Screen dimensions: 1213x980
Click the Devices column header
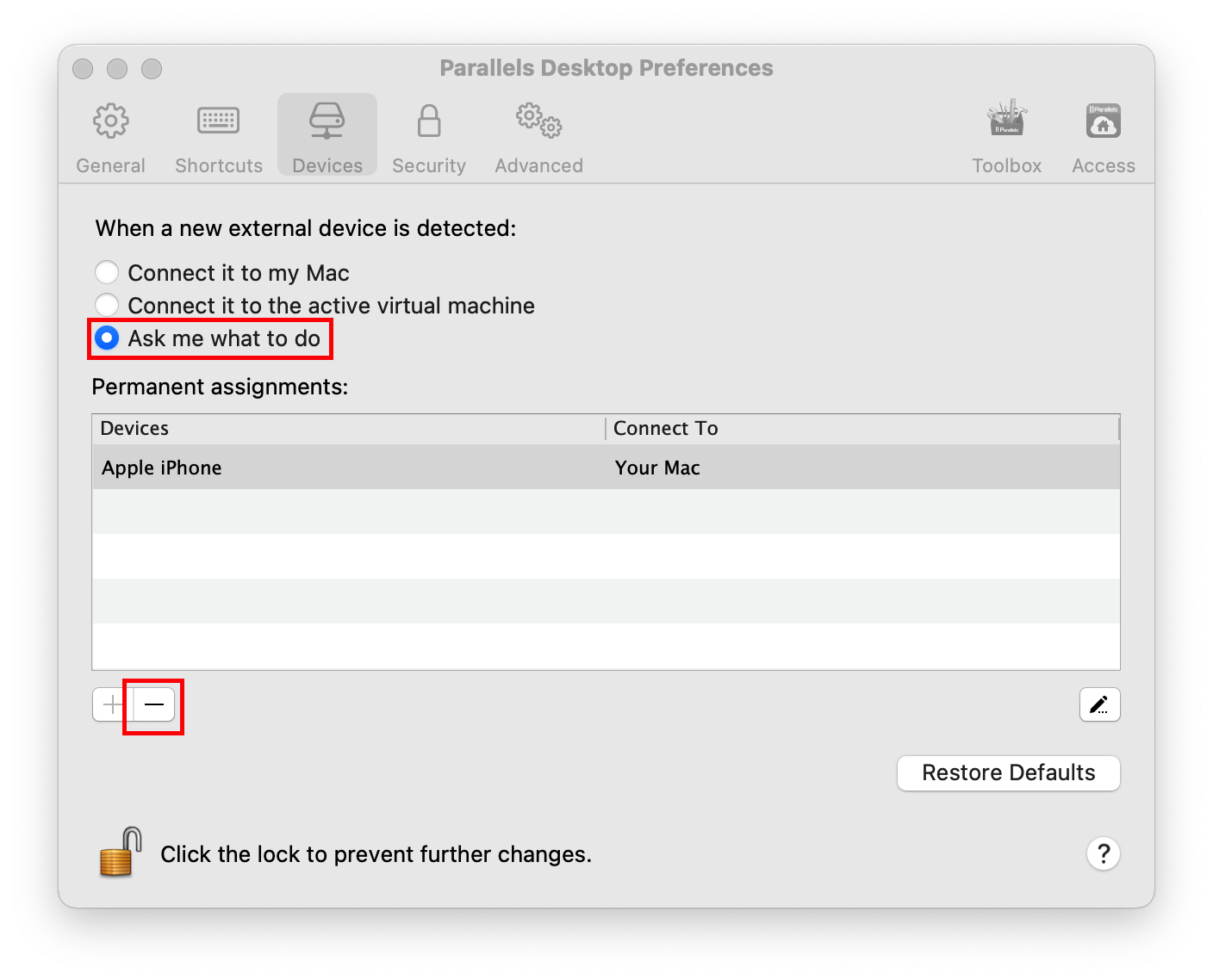pos(134,428)
